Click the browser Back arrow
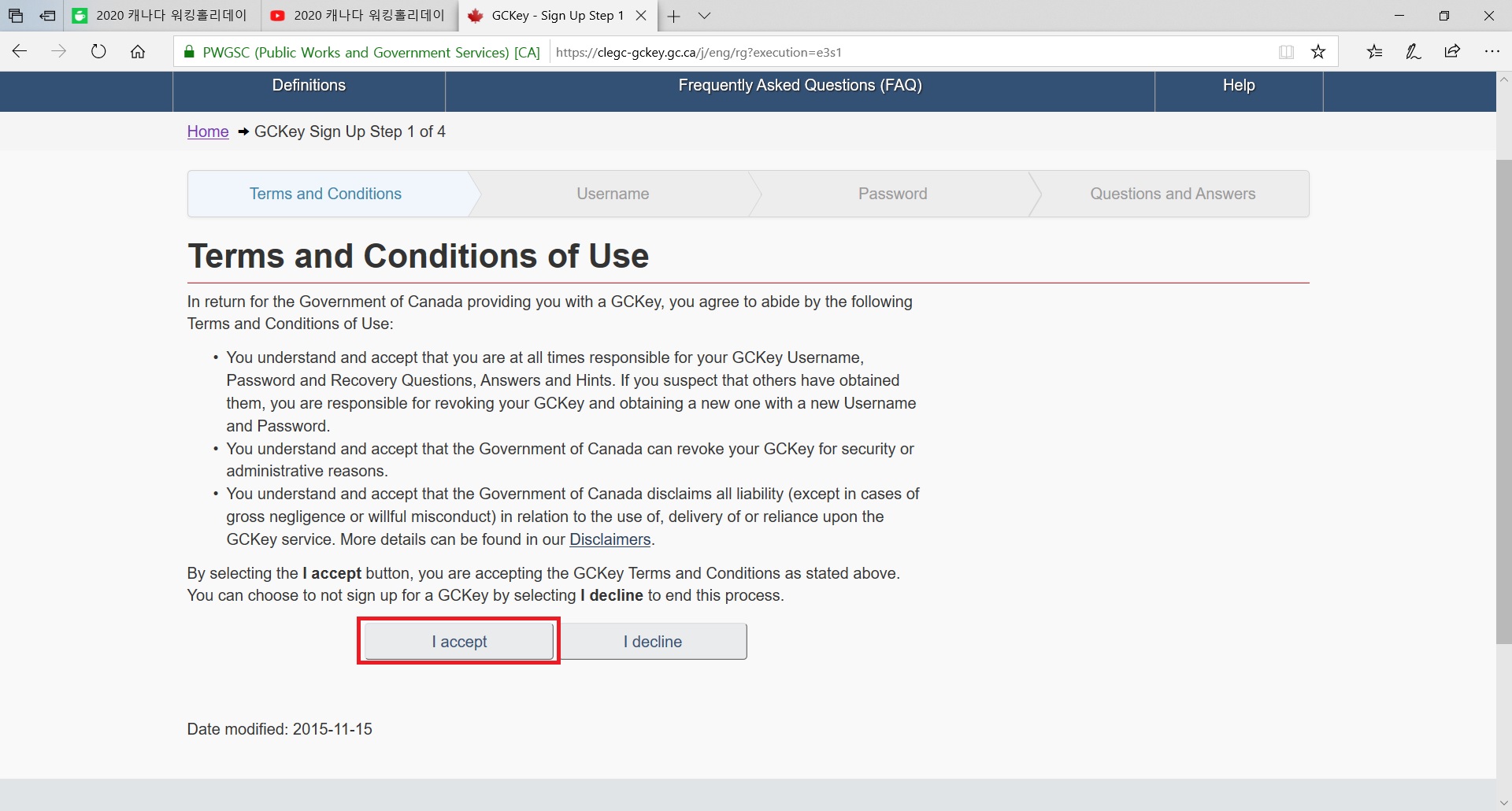The width and height of the screenshot is (1512, 811). click(x=20, y=52)
